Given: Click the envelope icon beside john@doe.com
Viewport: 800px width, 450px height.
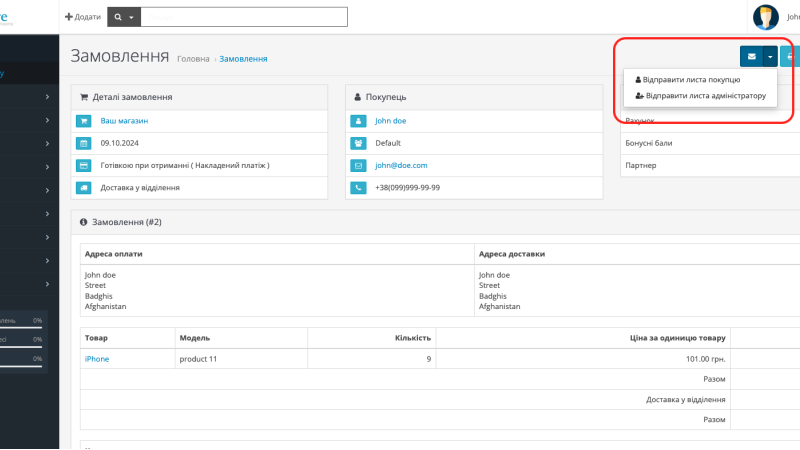Looking at the screenshot, I should point(358,165).
